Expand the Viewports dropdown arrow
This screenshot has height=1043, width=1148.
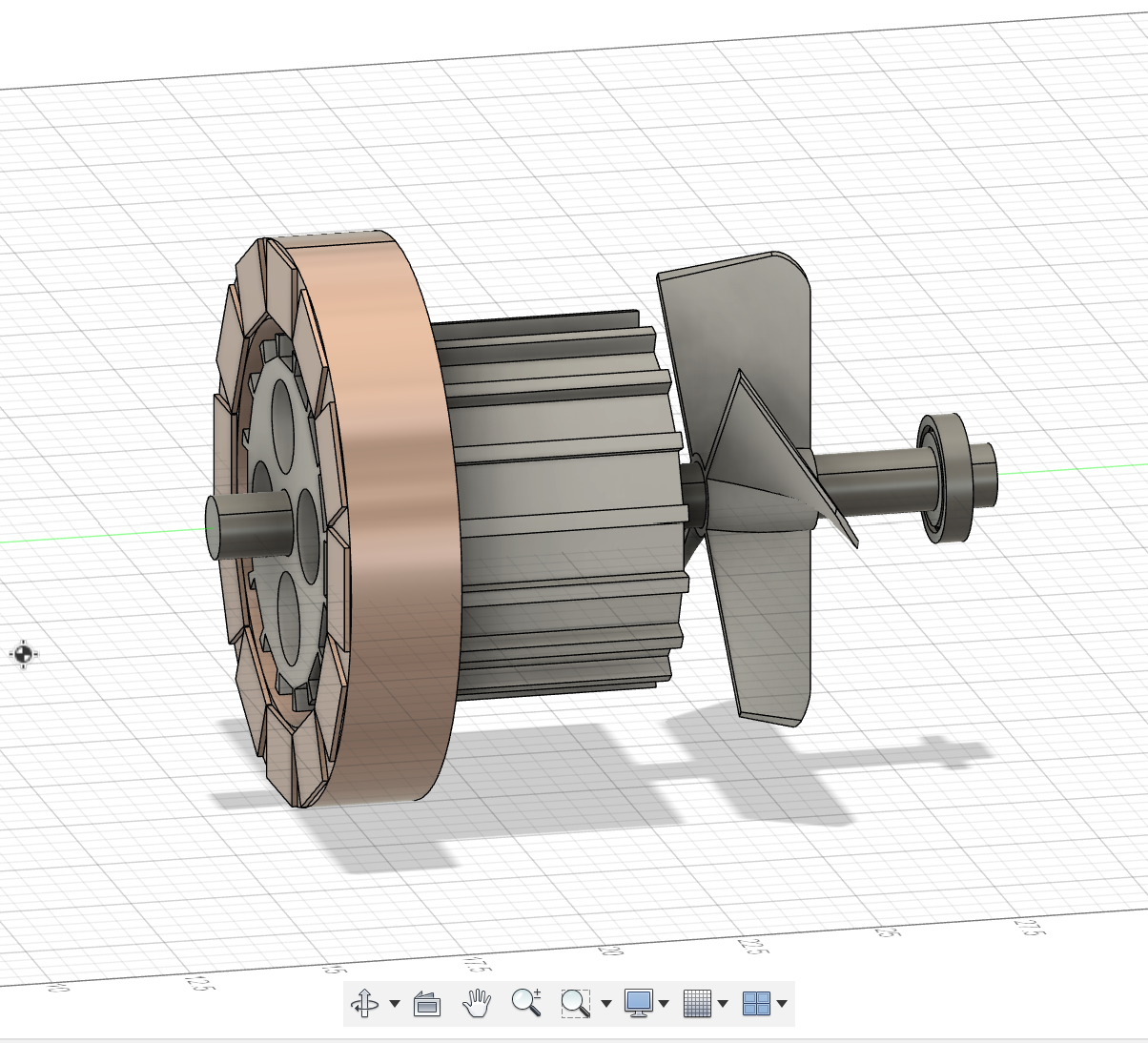click(x=782, y=1004)
